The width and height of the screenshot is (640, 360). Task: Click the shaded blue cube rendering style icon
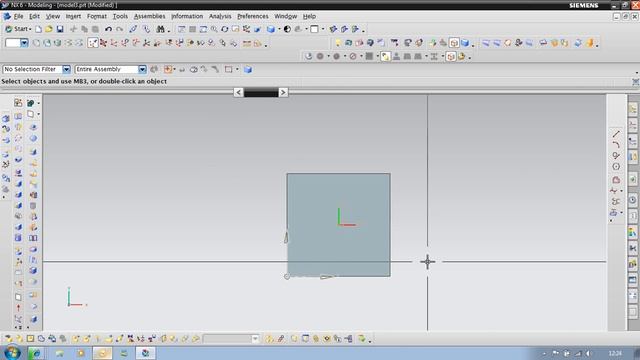pyautogui.click(x=271, y=29)
